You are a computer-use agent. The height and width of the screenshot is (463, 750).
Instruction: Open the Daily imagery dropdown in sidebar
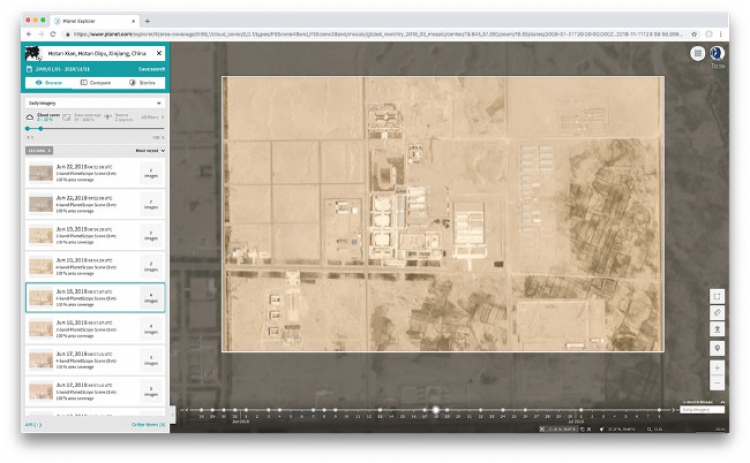95,103
